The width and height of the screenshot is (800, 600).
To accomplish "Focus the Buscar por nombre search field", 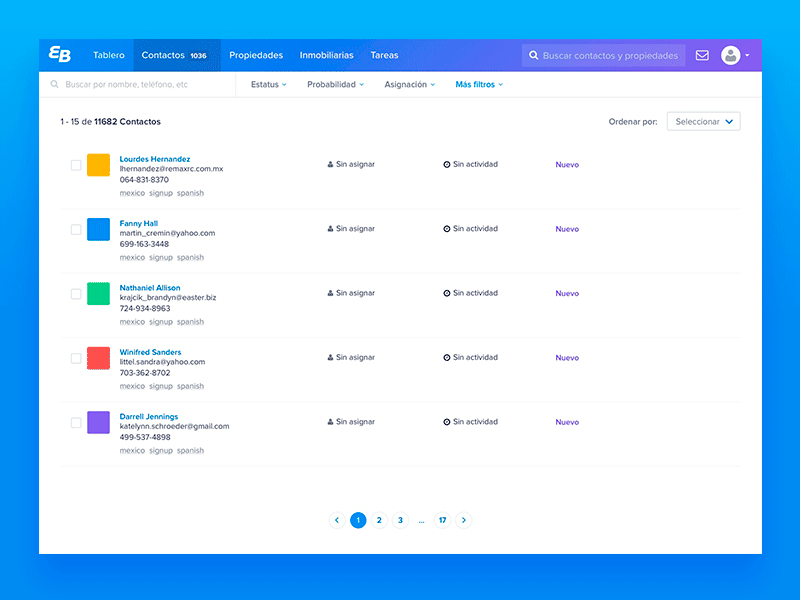I will tap(140, 85).
